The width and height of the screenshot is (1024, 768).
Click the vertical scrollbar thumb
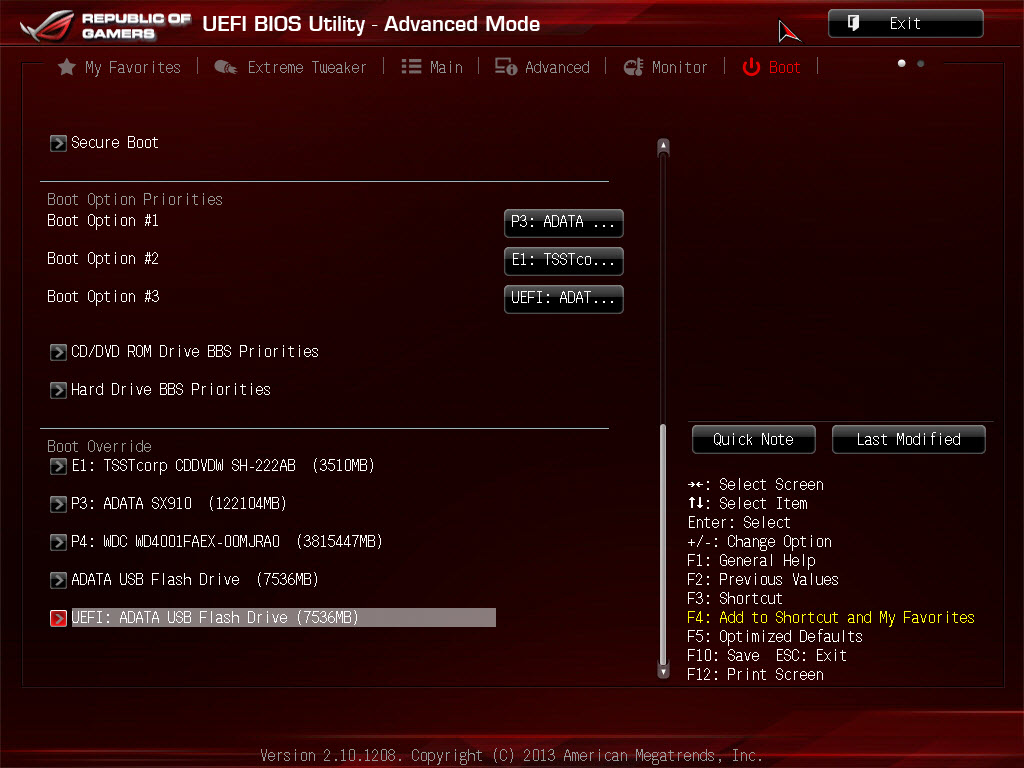tap(664, 544)
